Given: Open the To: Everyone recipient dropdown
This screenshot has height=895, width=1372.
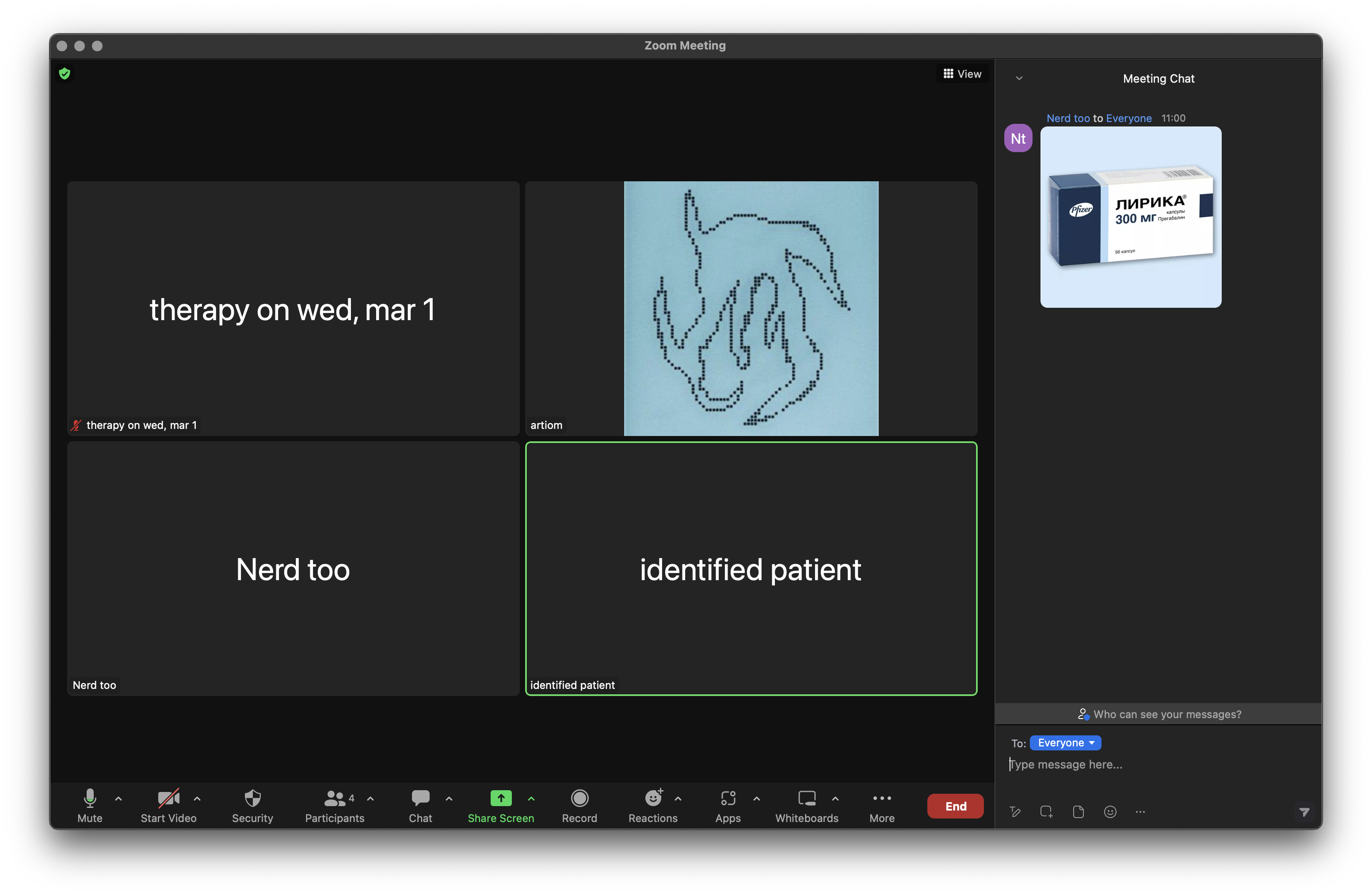Looking at the screenshot, I should click(x=1065, y=743).
